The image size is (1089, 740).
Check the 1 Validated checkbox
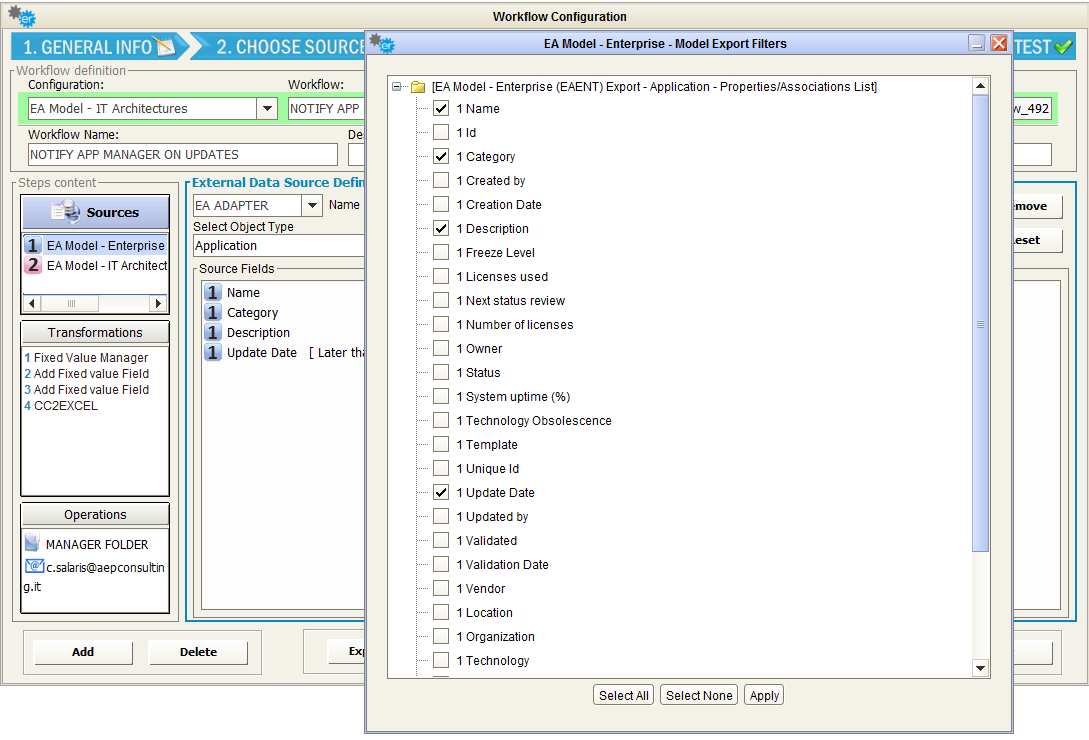441,540
